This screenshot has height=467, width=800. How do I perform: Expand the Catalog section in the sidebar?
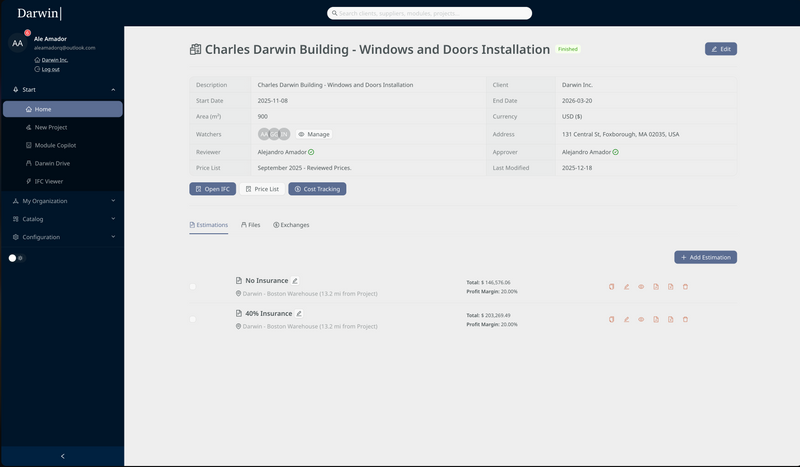click(x=62, y=218)
